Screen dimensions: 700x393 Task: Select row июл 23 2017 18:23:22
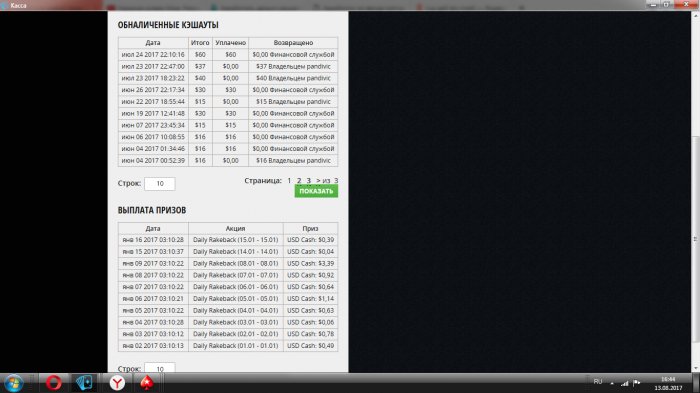tap(228, 78)
